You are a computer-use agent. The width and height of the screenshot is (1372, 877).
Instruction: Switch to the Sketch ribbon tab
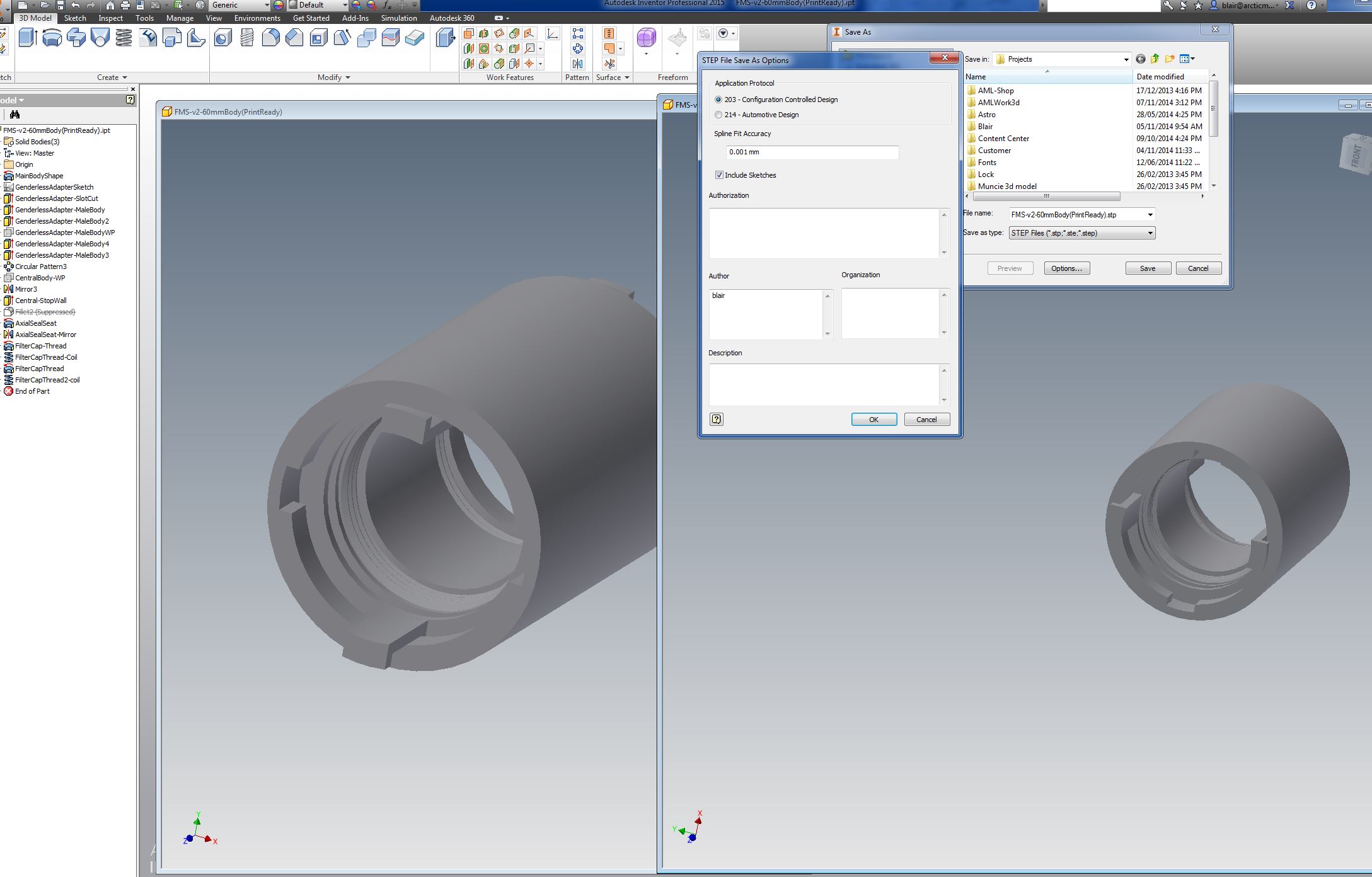pos(75,18)
